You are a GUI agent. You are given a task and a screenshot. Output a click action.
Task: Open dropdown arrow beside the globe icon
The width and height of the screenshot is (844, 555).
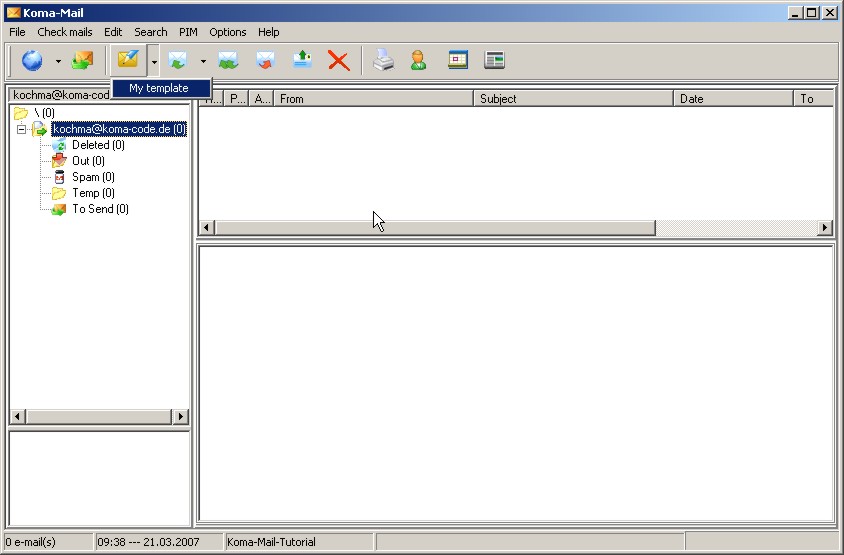point(58,61)
